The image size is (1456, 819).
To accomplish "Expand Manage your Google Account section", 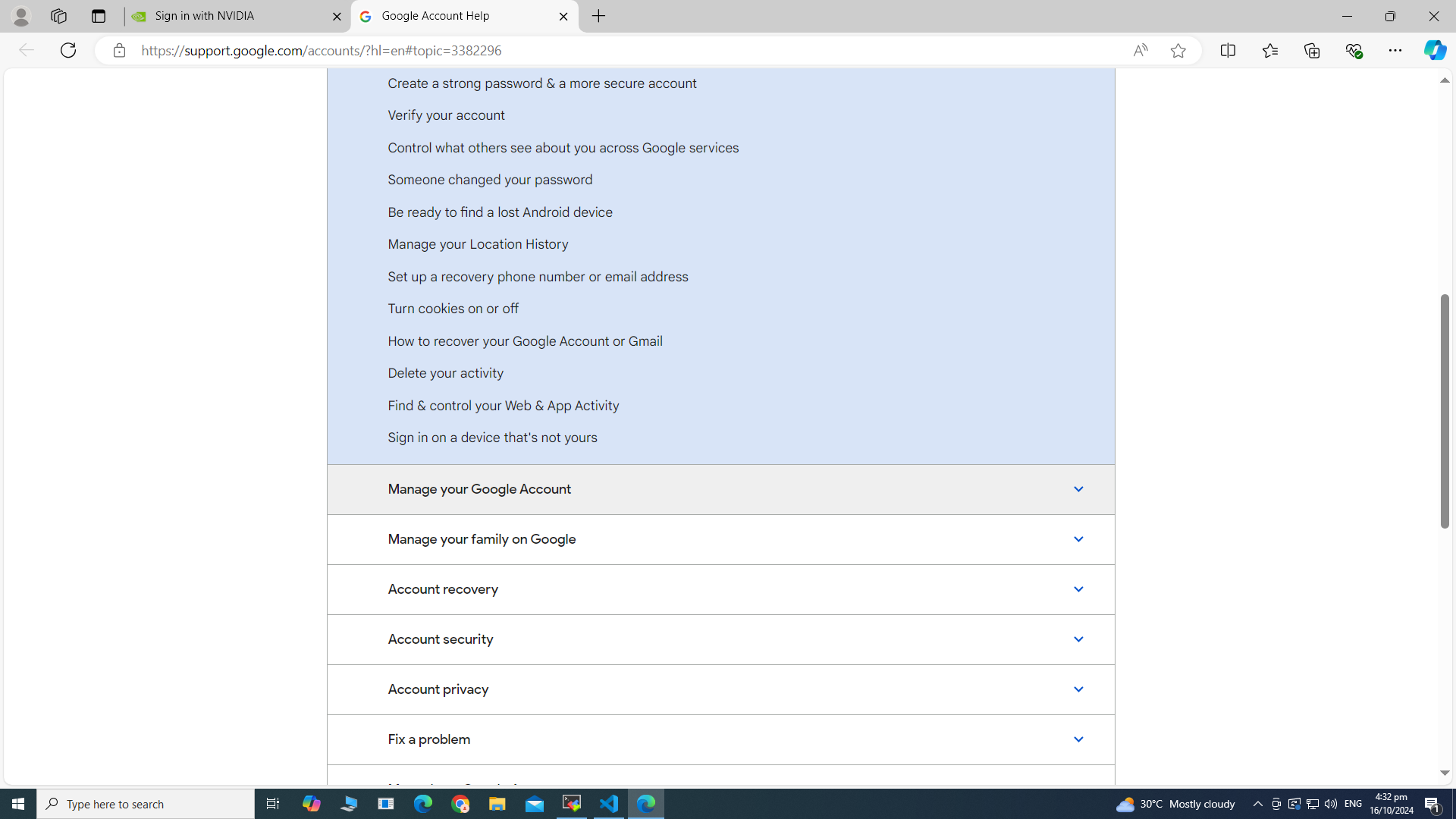I will (720, 489).
